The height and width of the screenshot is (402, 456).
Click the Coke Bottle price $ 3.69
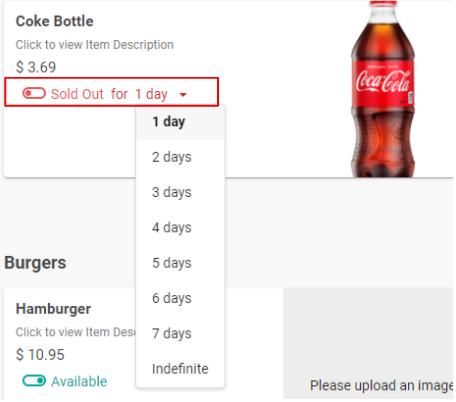[36, 67]
